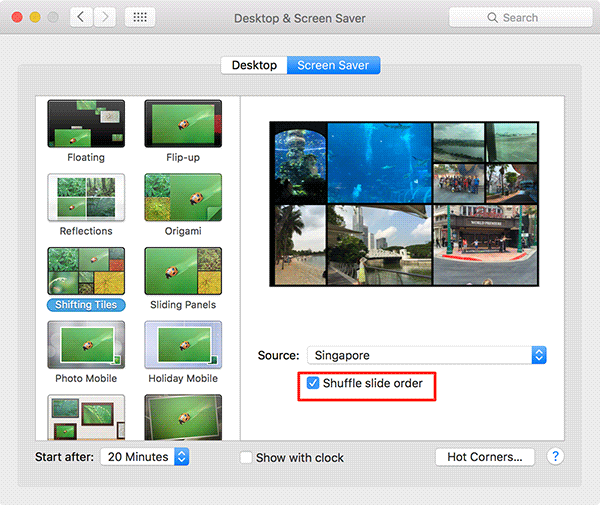Click the Origami label text

point(183,231)
